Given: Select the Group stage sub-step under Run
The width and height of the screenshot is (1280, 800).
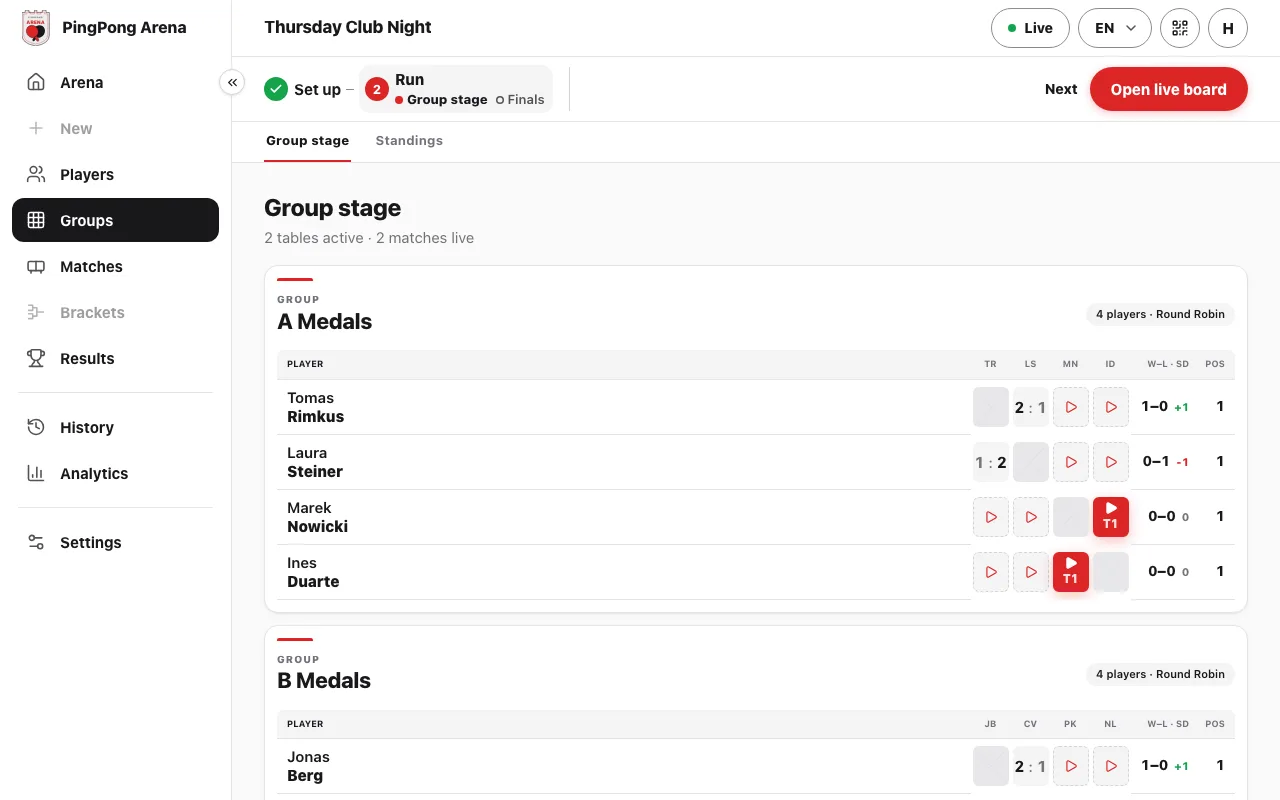Looking at the screenshot, I should [x=441, y=100].
